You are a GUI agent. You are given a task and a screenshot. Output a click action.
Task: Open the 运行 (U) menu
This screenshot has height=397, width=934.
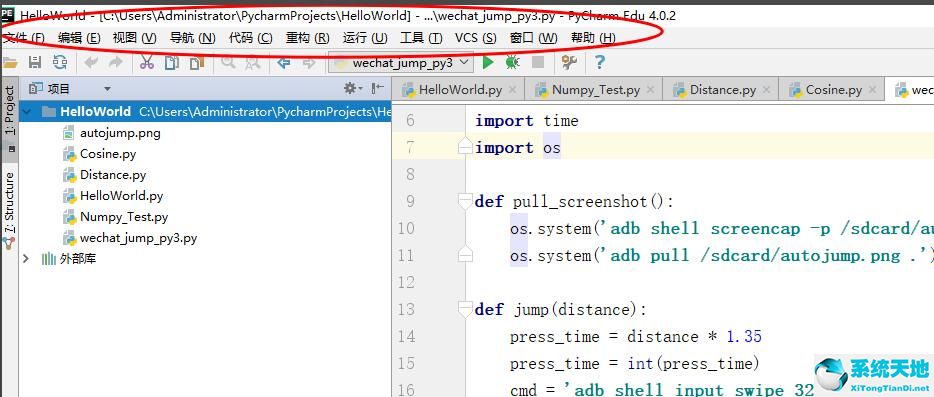pyautogui.click(x=365, y=38)
